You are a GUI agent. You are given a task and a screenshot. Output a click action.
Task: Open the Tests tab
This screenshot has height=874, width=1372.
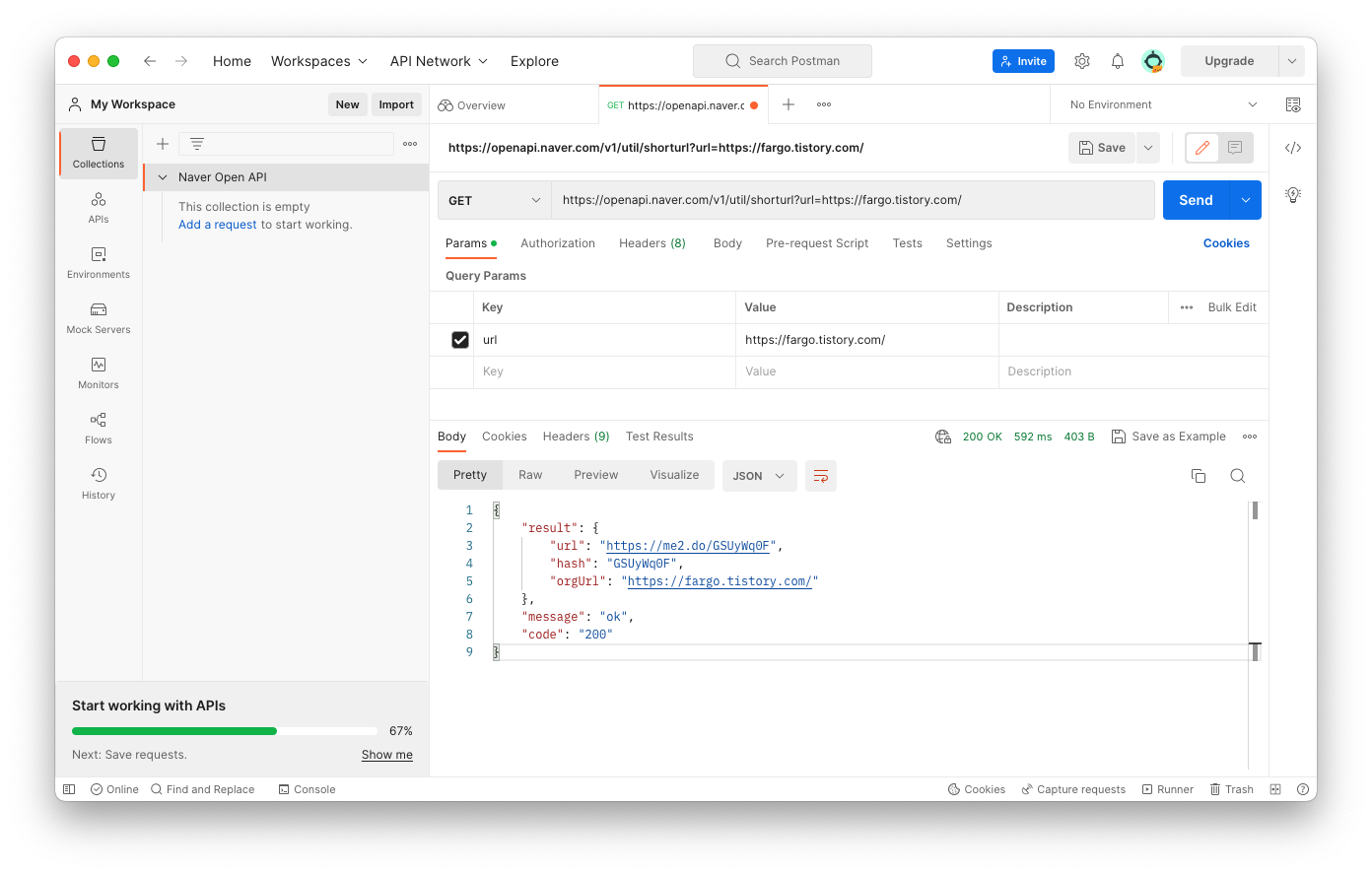click(x=908, y=243)
